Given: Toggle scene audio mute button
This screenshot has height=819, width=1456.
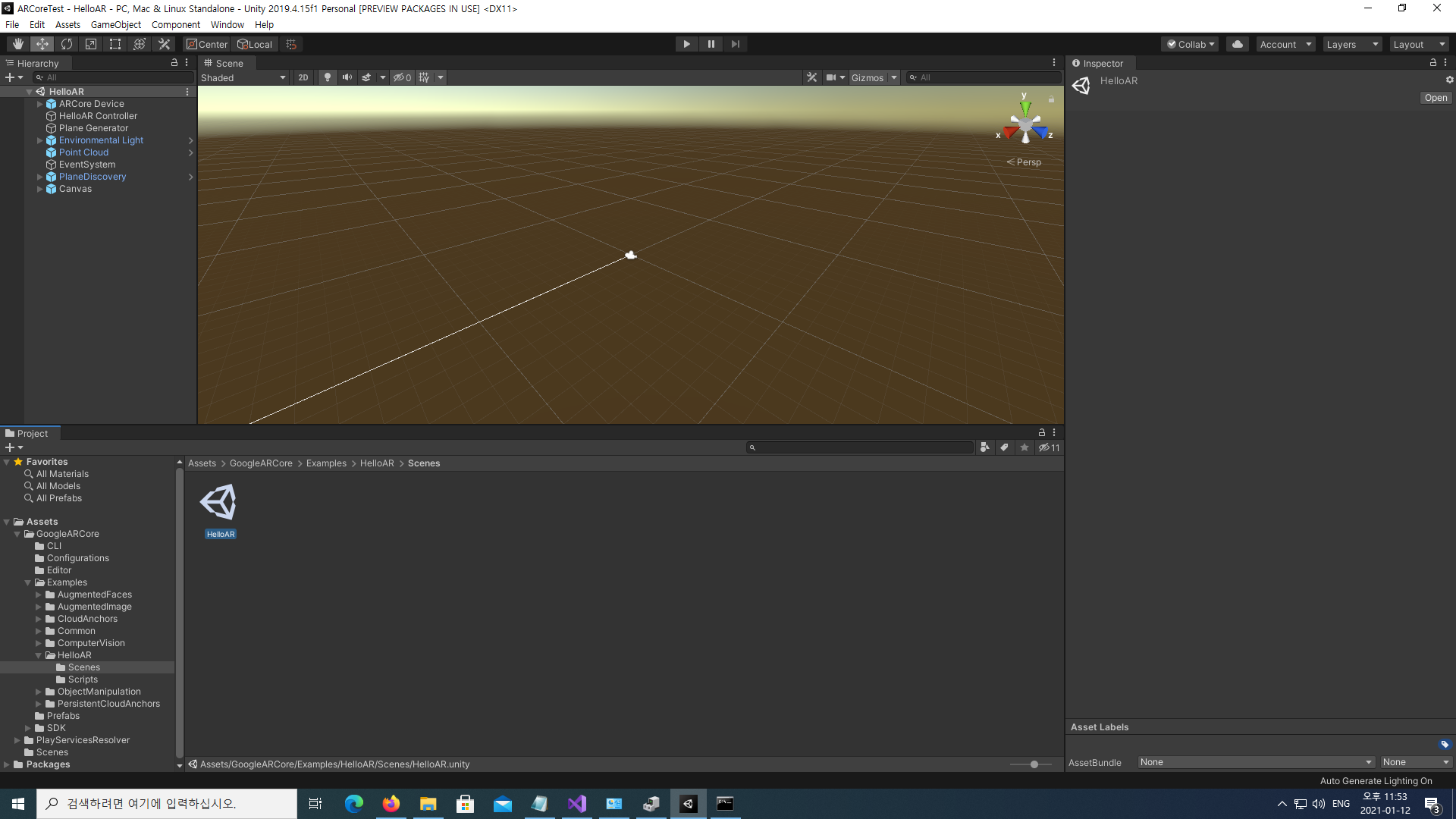Looking at the screenshot, I should click(x=347, y=77).
